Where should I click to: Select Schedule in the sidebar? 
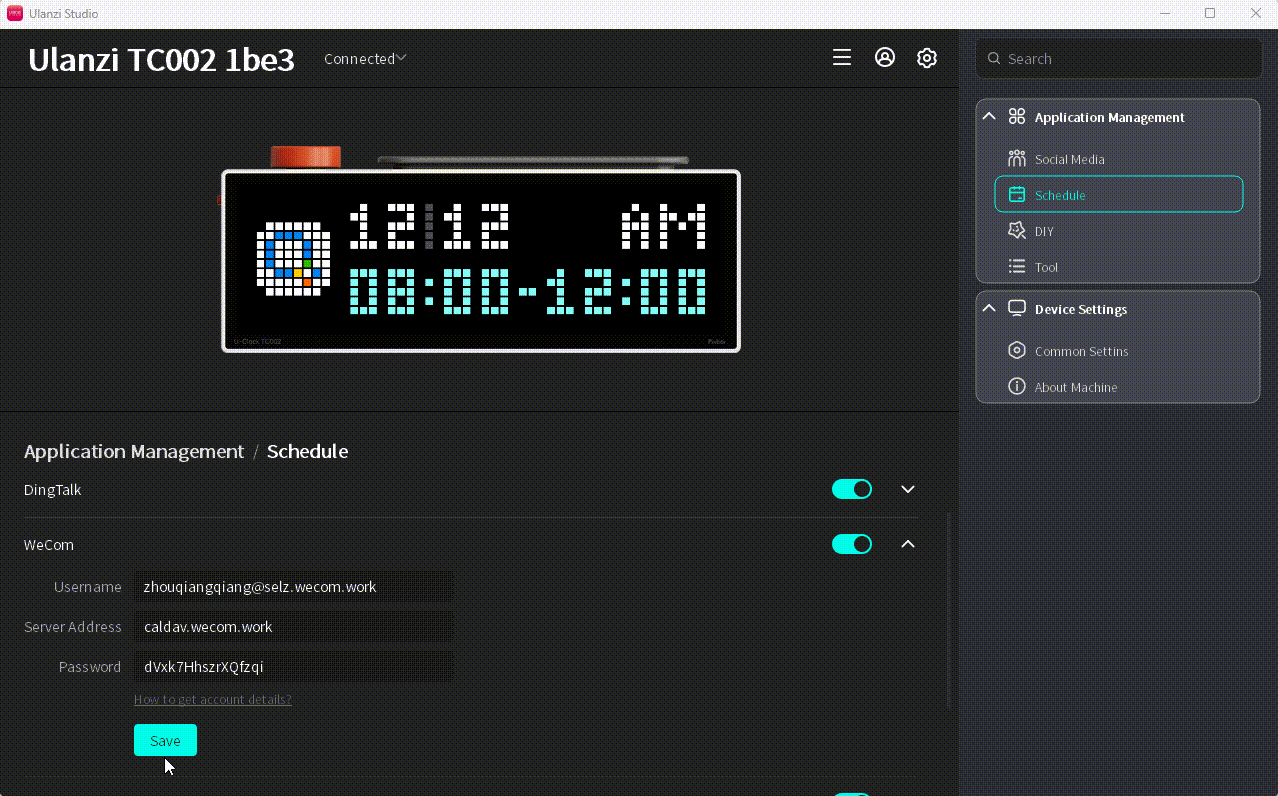click(1118, 195)
